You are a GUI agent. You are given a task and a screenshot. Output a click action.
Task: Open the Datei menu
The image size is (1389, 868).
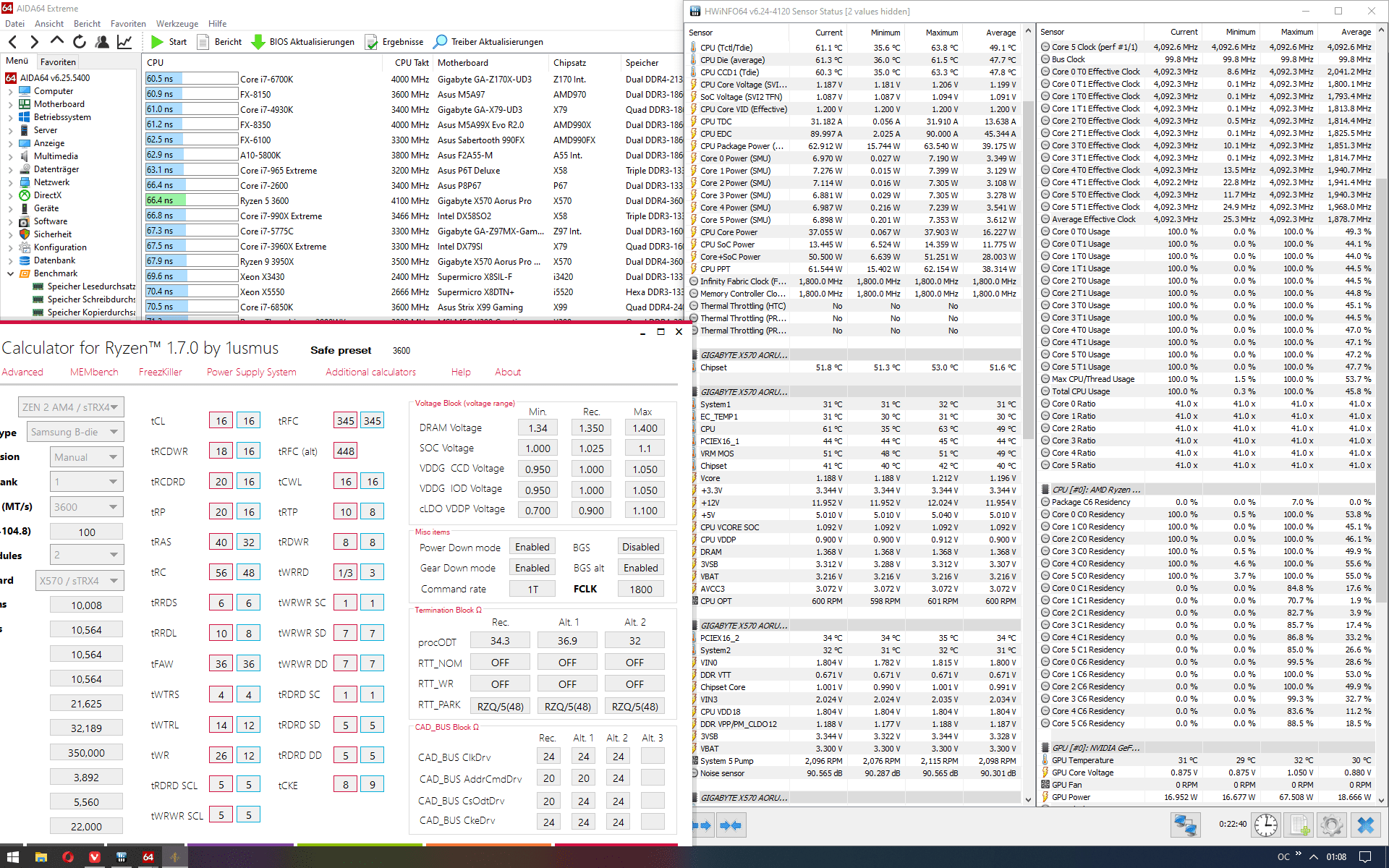[x=14, y=24]
